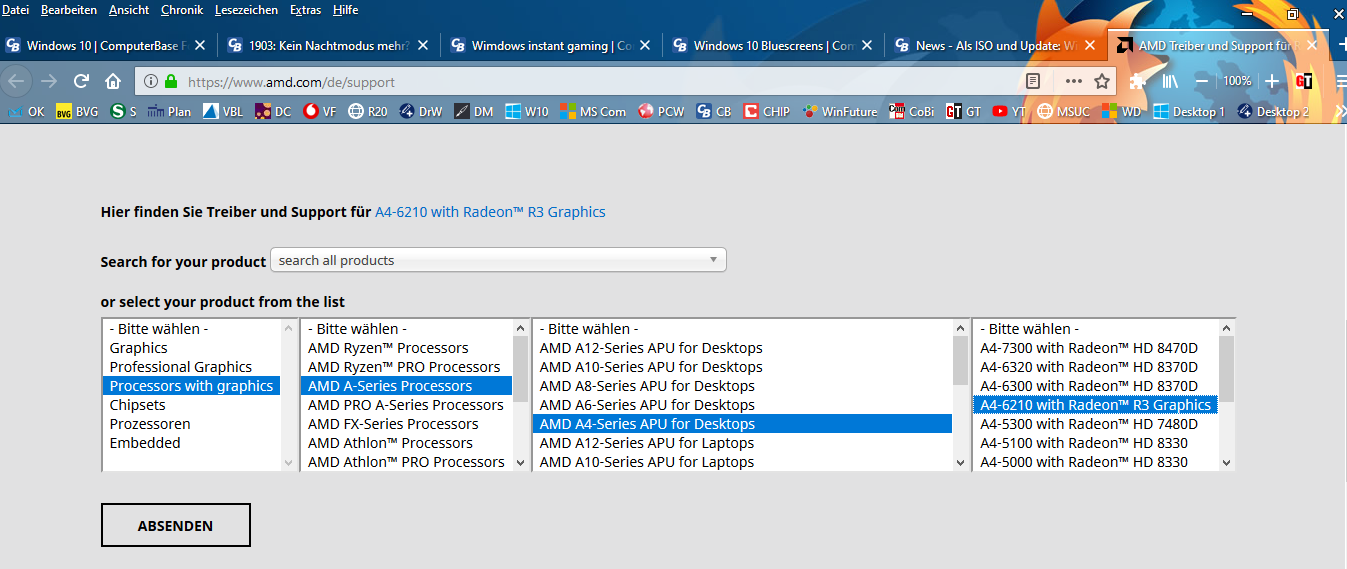This screenshot has width=1347, height=569.
Task: Open the BVG bookmark
Action: [76, 112]
